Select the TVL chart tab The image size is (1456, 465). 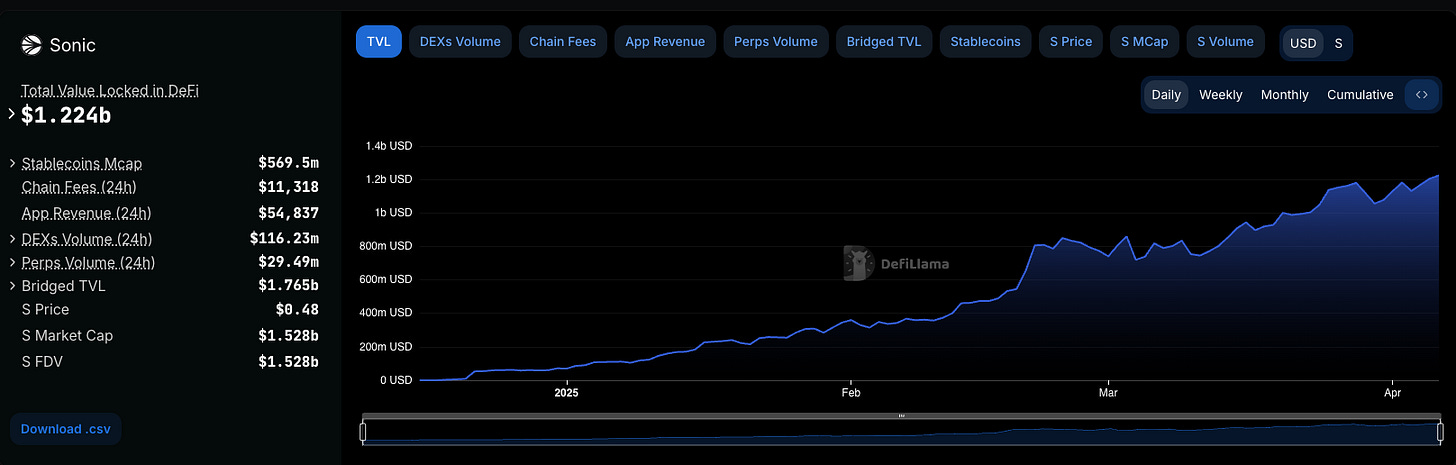(379, 42)
